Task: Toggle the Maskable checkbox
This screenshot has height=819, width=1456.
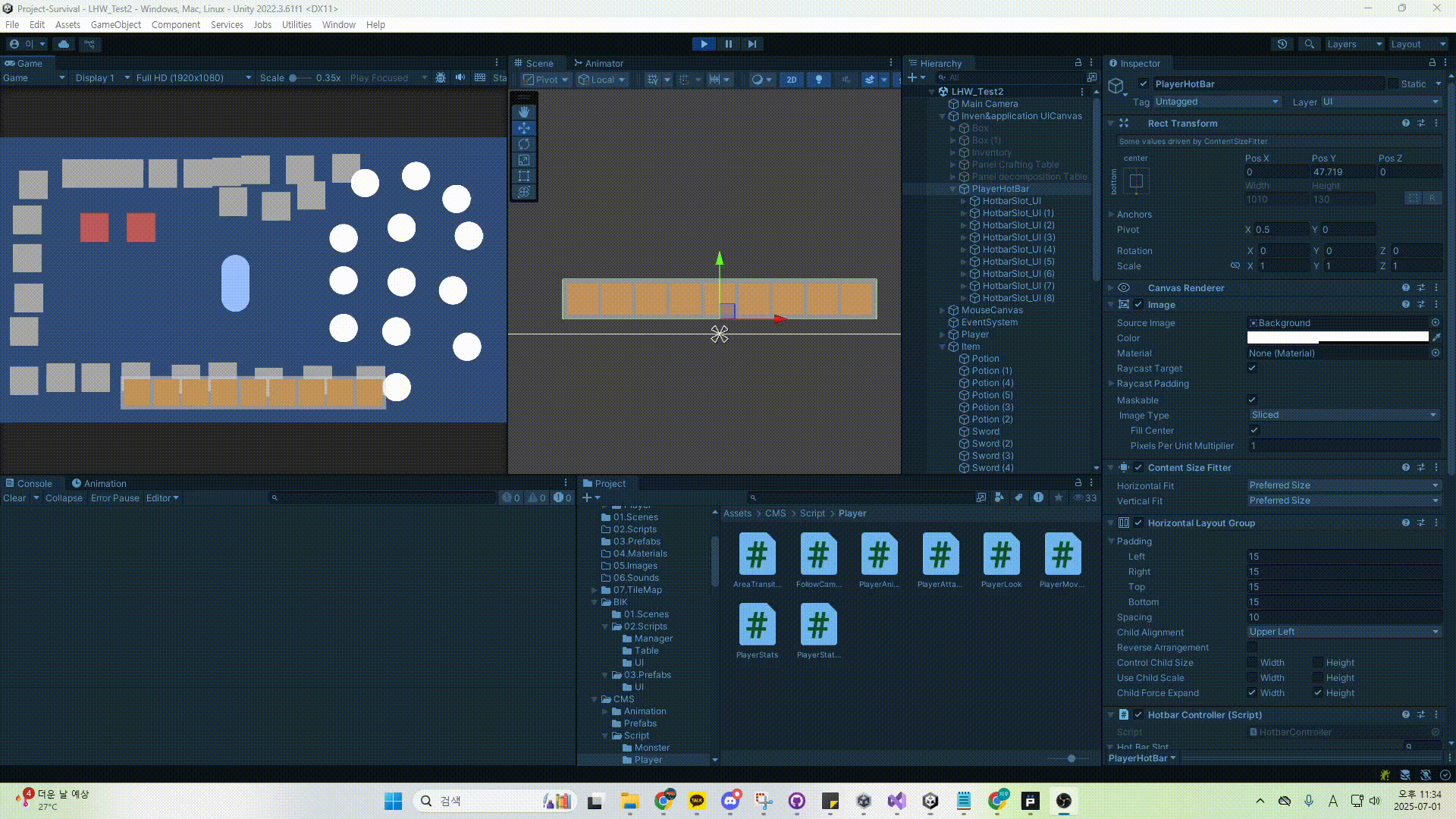Action: click(1252, 400)
